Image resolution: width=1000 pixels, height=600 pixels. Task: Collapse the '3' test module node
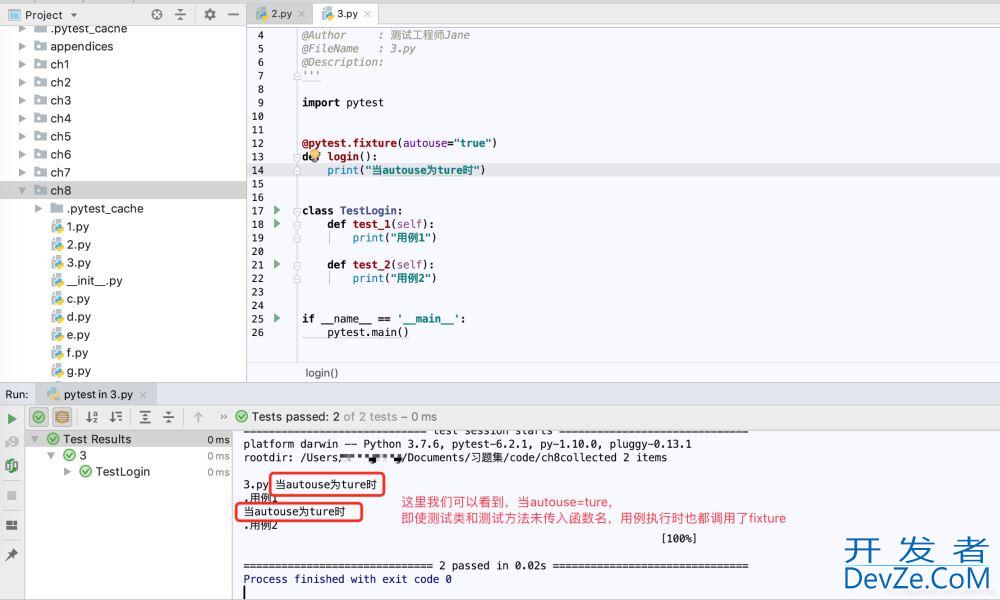tap(51, 455)
